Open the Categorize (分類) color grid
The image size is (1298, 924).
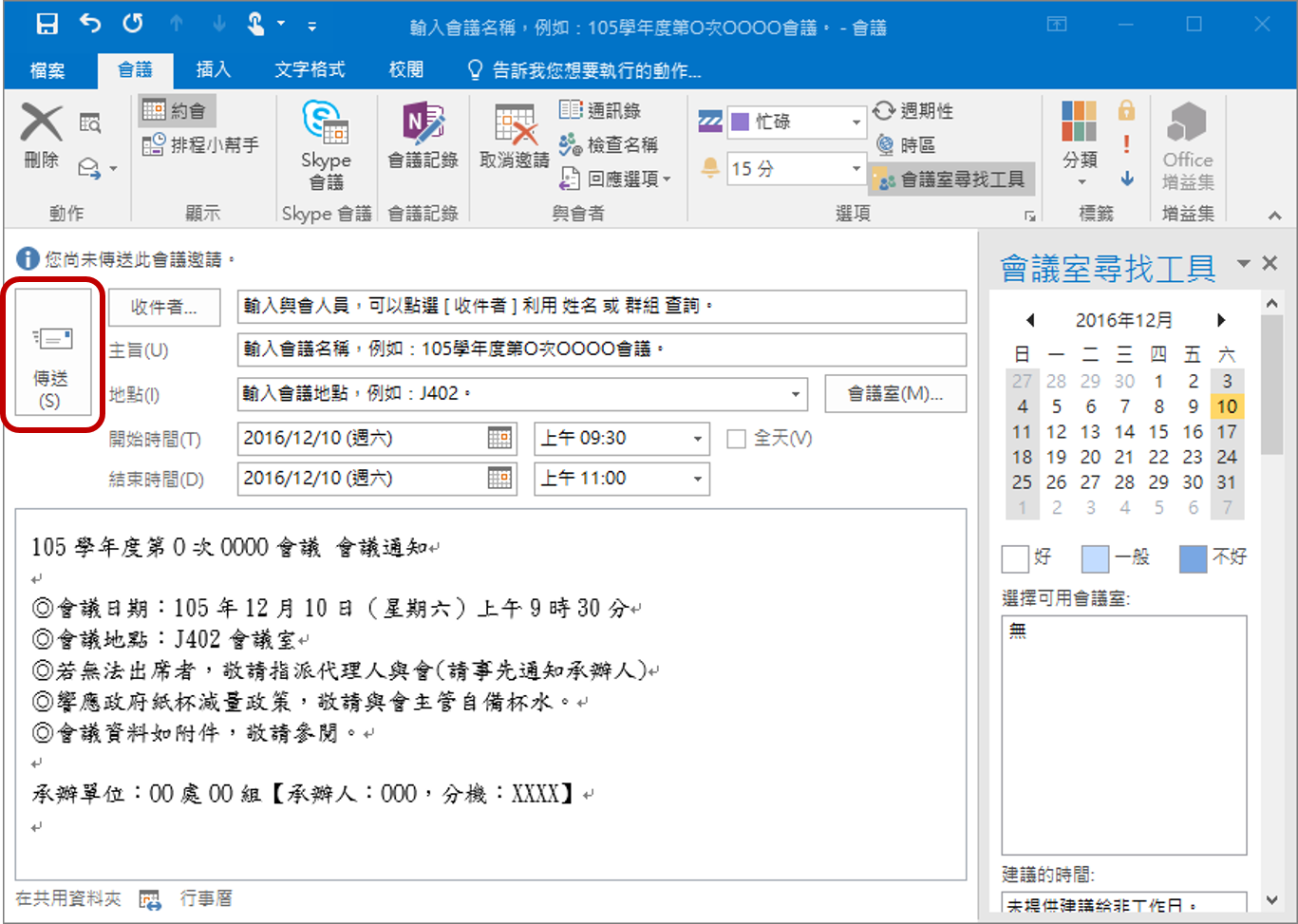pos(1080,122)
